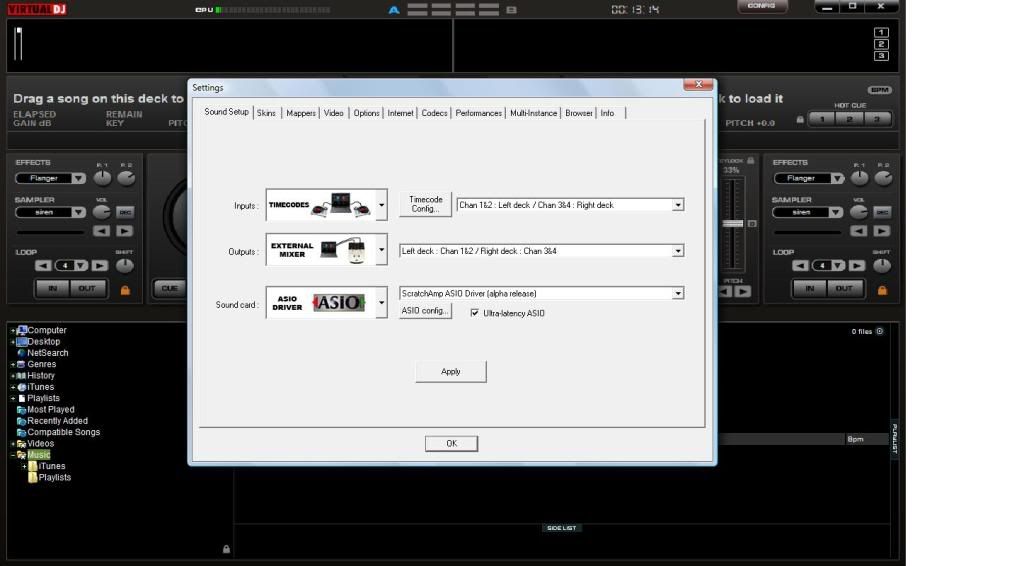Toggle the browser lock icon at bottom
This screenshot has width=1024, height=566.
pos(226,549)
